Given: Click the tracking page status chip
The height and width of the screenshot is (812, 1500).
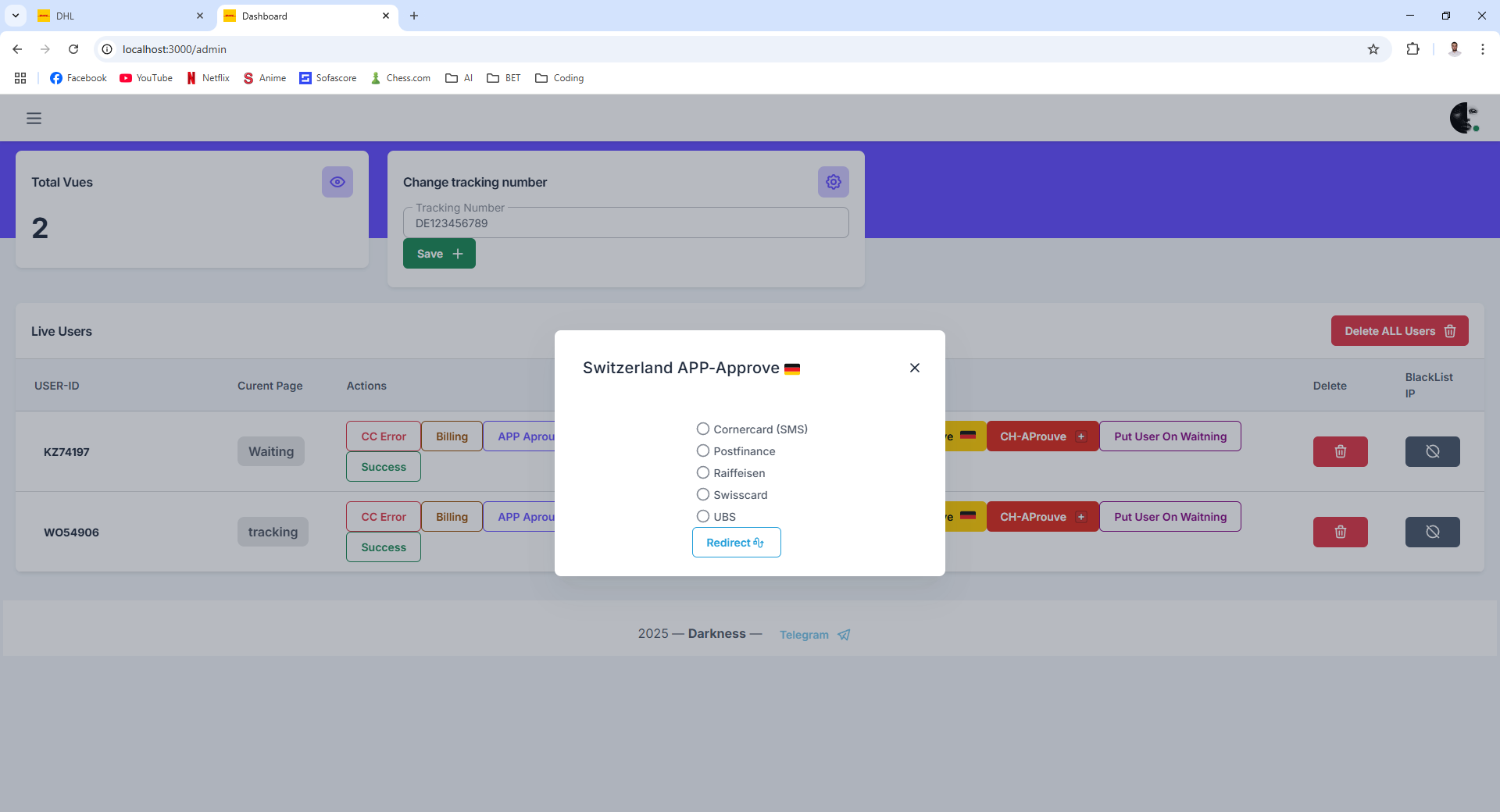Looking at the screenshot, I should (x=273, y=532).
